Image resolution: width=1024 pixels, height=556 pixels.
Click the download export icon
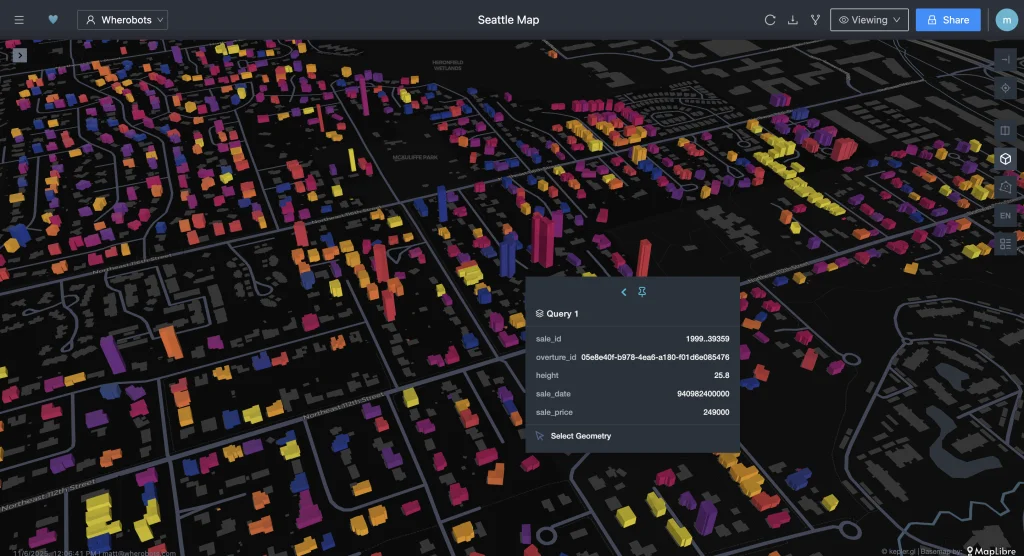(793, 20)
